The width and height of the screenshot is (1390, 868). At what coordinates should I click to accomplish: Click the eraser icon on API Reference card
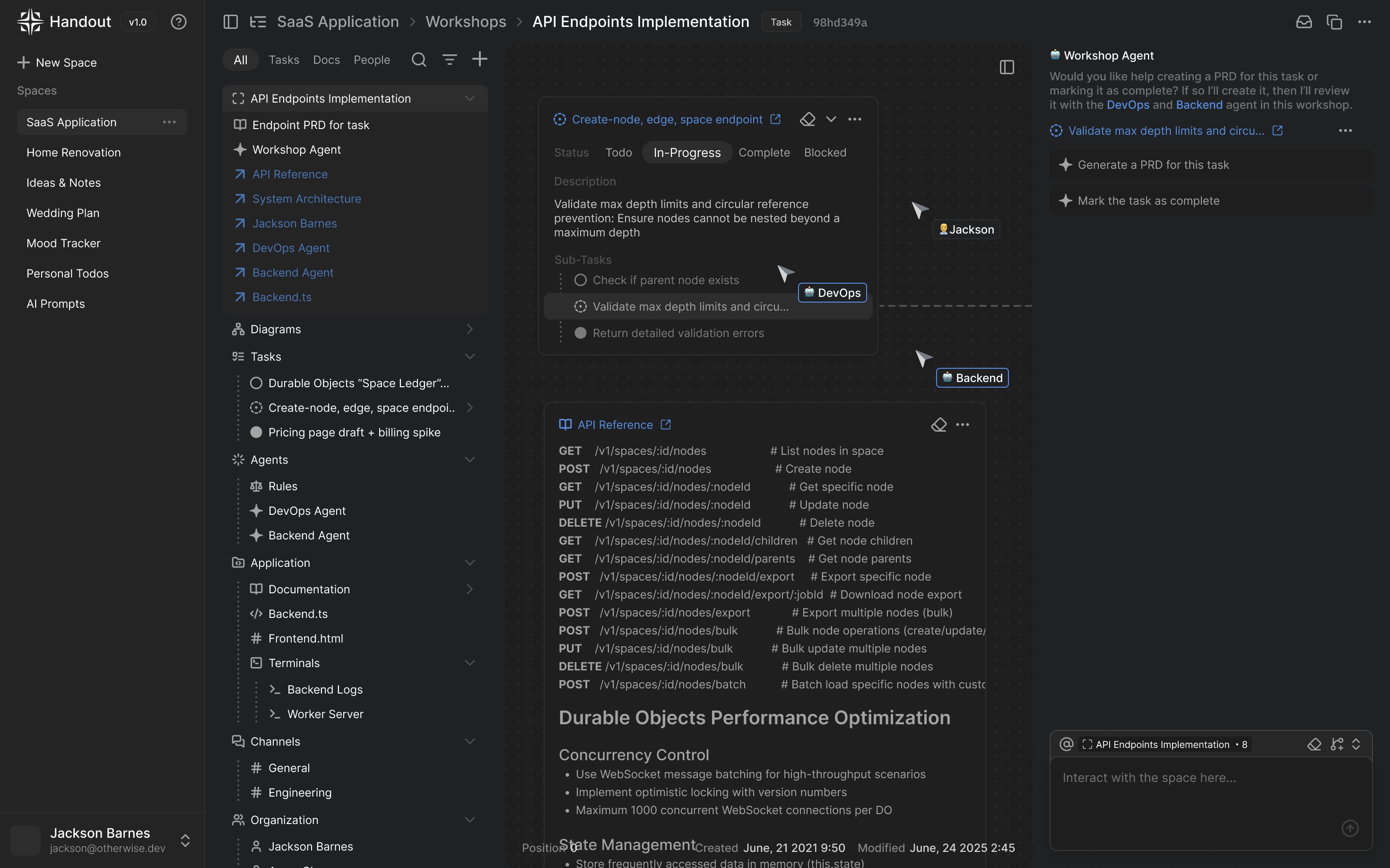(x=938, y=425)
